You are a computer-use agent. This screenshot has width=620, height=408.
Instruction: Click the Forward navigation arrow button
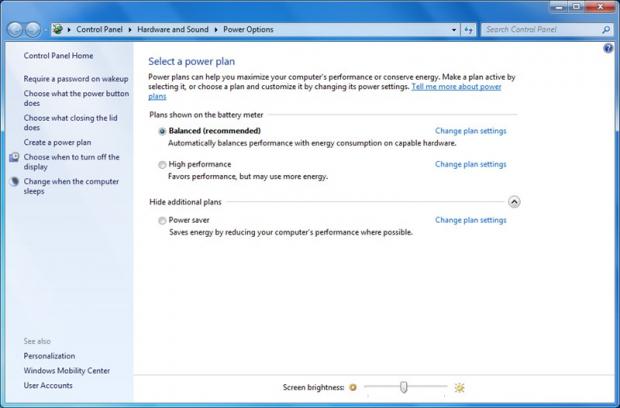click(33, 30)
